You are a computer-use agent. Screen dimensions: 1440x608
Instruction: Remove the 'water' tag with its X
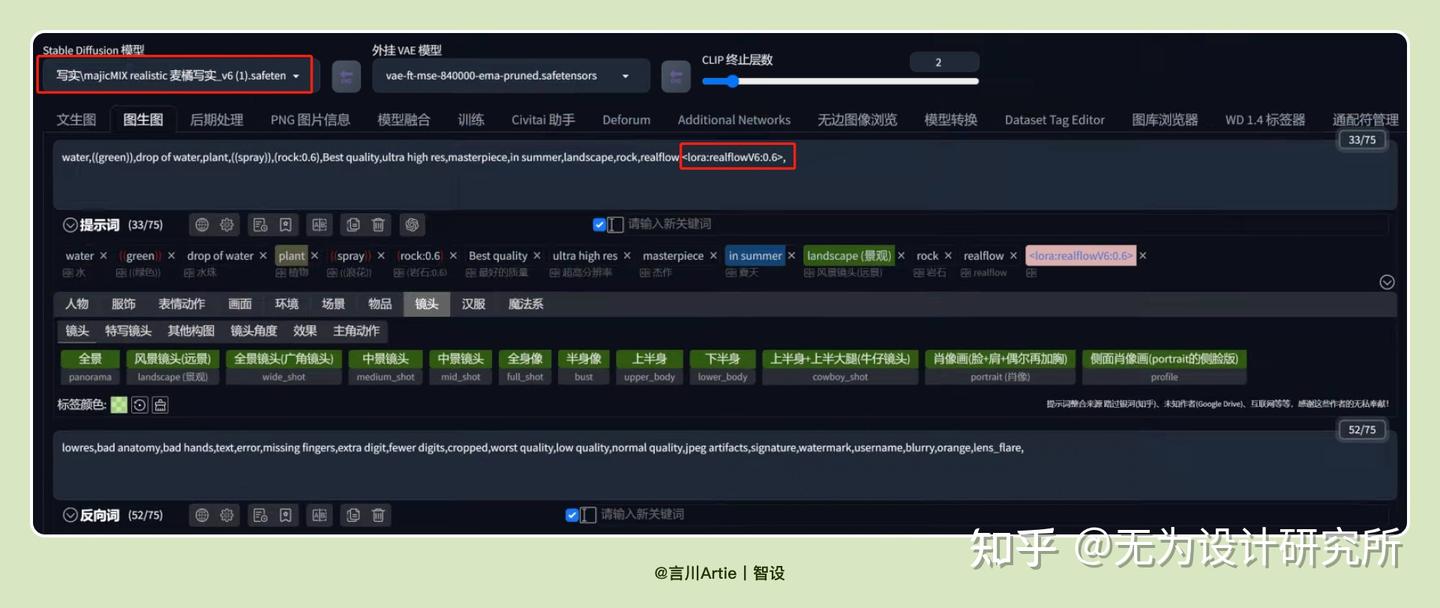[103, 256]
